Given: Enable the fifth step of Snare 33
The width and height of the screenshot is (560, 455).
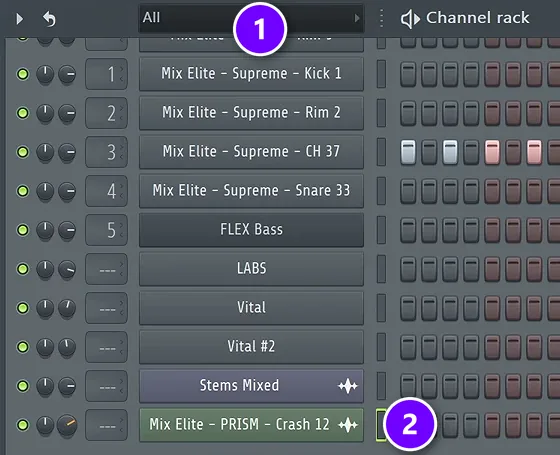Looking at the screenshot, I should point(492,191).
